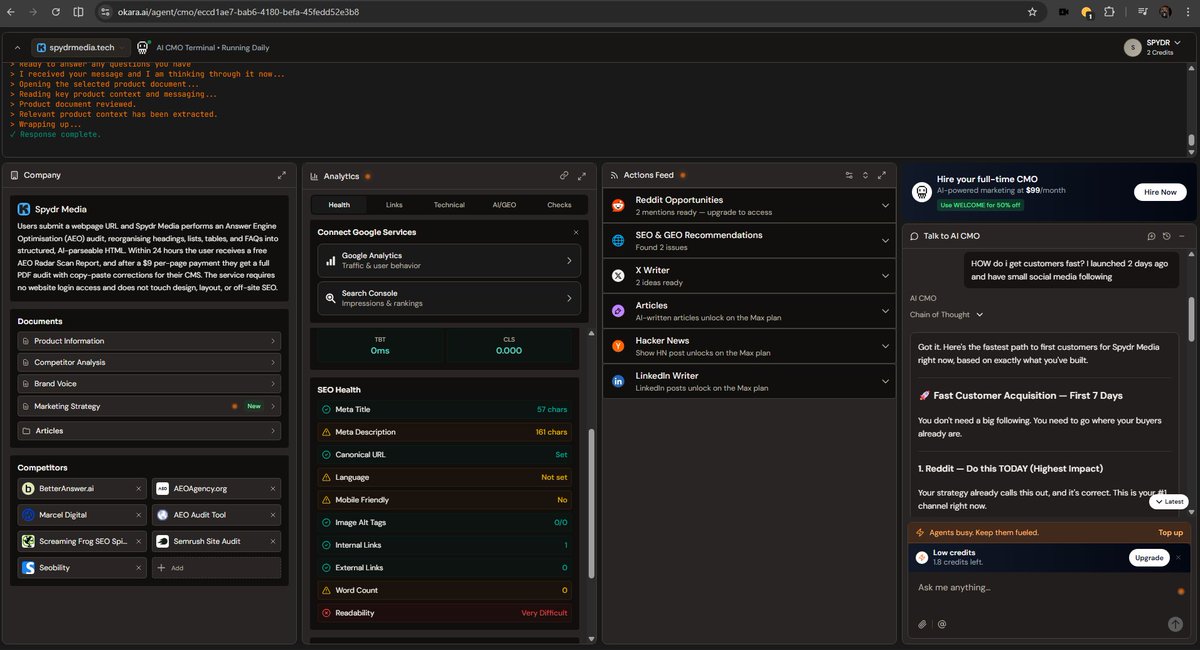This screenshot has width=1200, height=650.
Task: Click the Upgrade button
Action: (x=1149, y=557)
